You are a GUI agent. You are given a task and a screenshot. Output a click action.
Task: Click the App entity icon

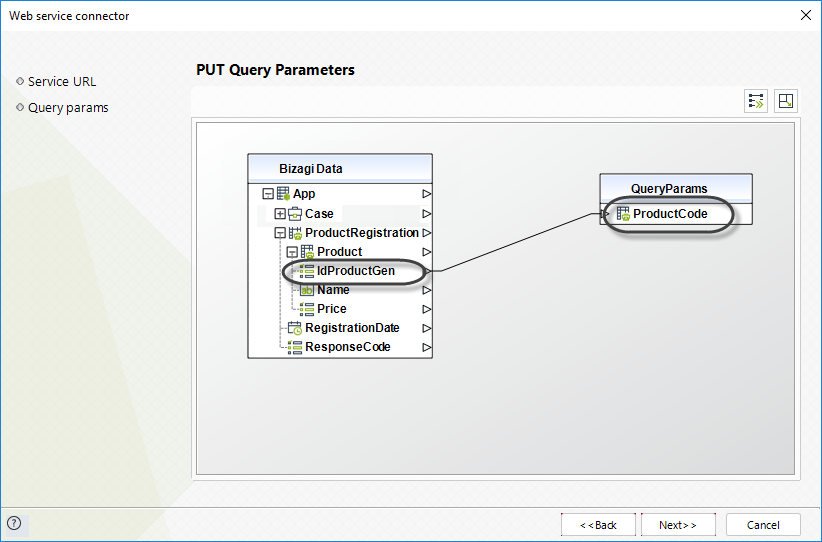pos(283,194)
